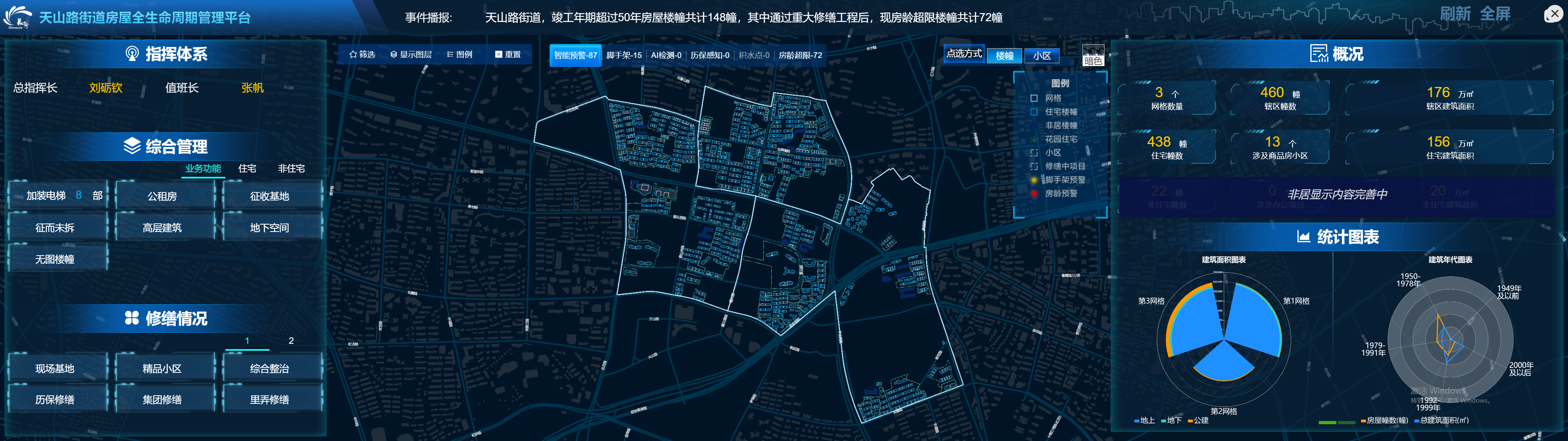Click the duty officer name 张帆
Image resolution: width=1568 pixels, height=441 pixels.
(x=252, y=87)
